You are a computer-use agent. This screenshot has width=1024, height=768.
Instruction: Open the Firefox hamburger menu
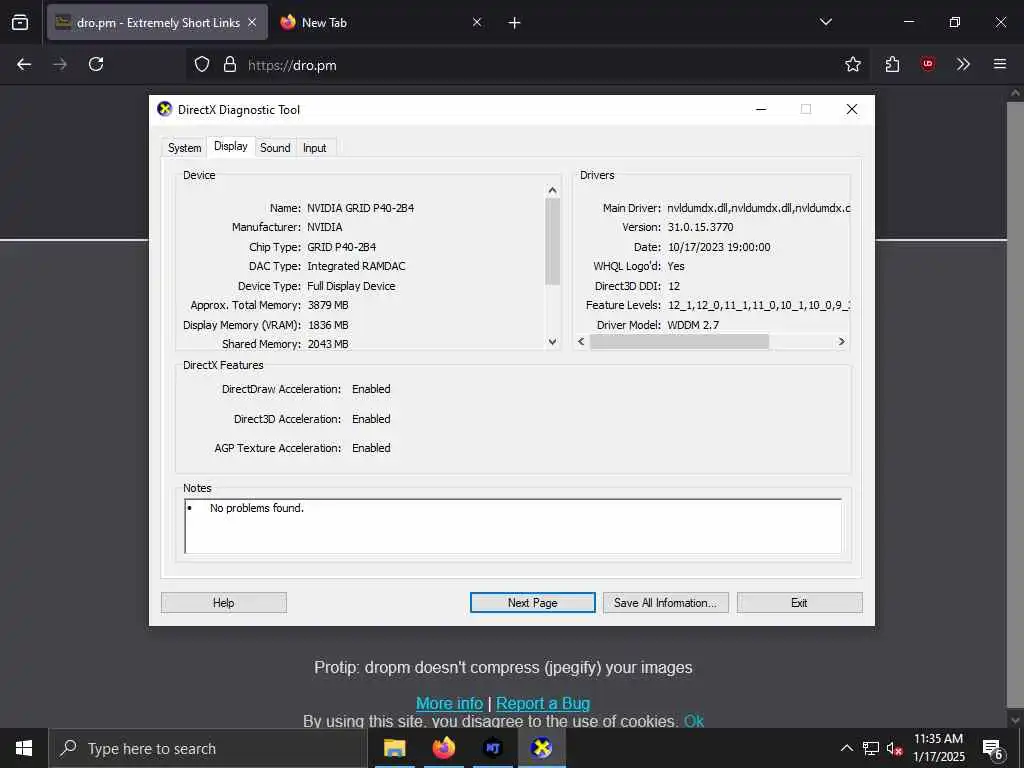[x=999, y=64]
